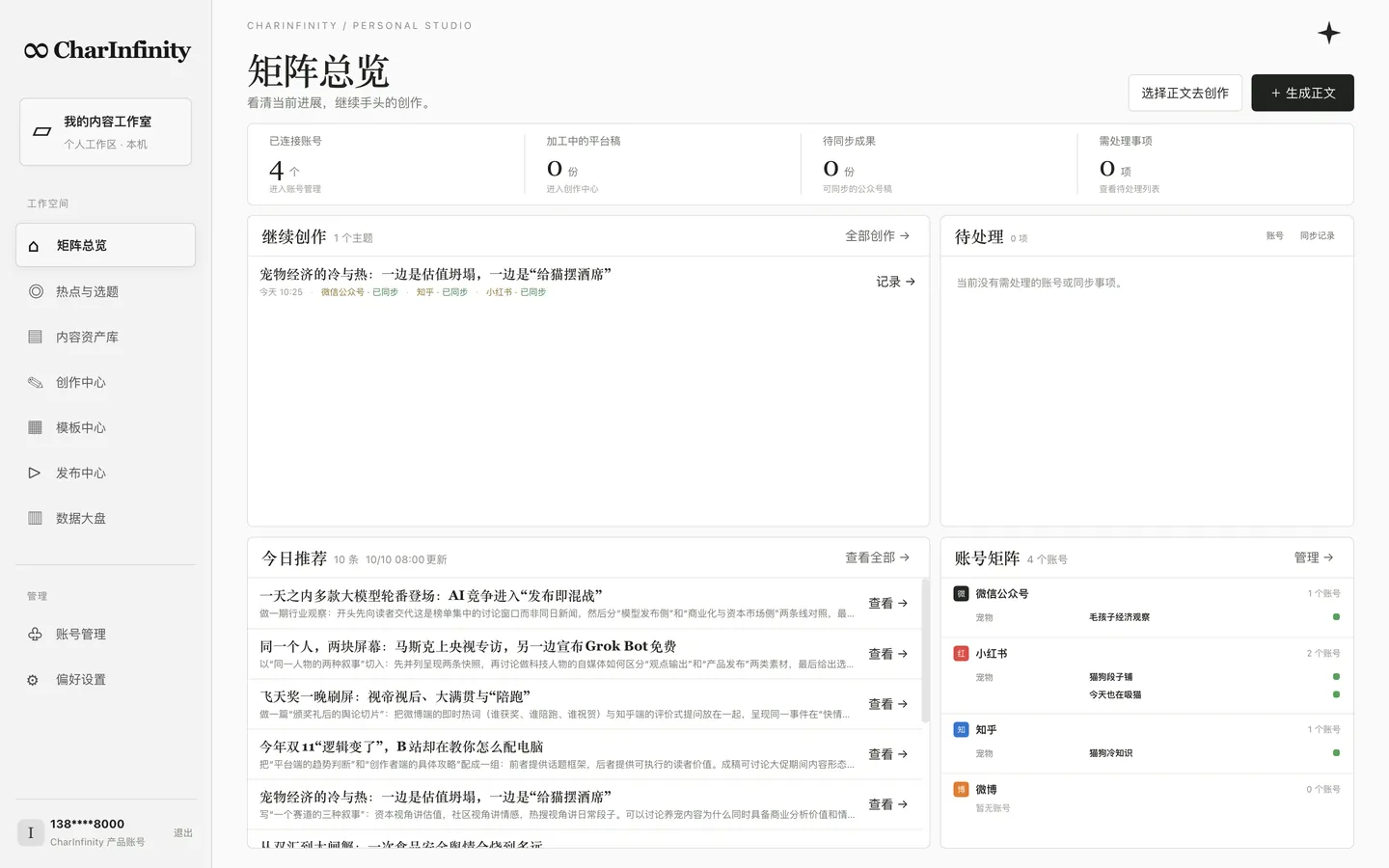
Task: Click 进入账号管理 under connected accounts
Action: point(295,189)
